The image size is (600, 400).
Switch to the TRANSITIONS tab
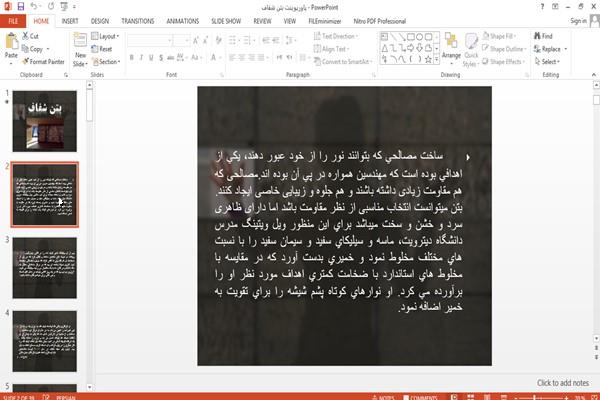tap(138, 21)
